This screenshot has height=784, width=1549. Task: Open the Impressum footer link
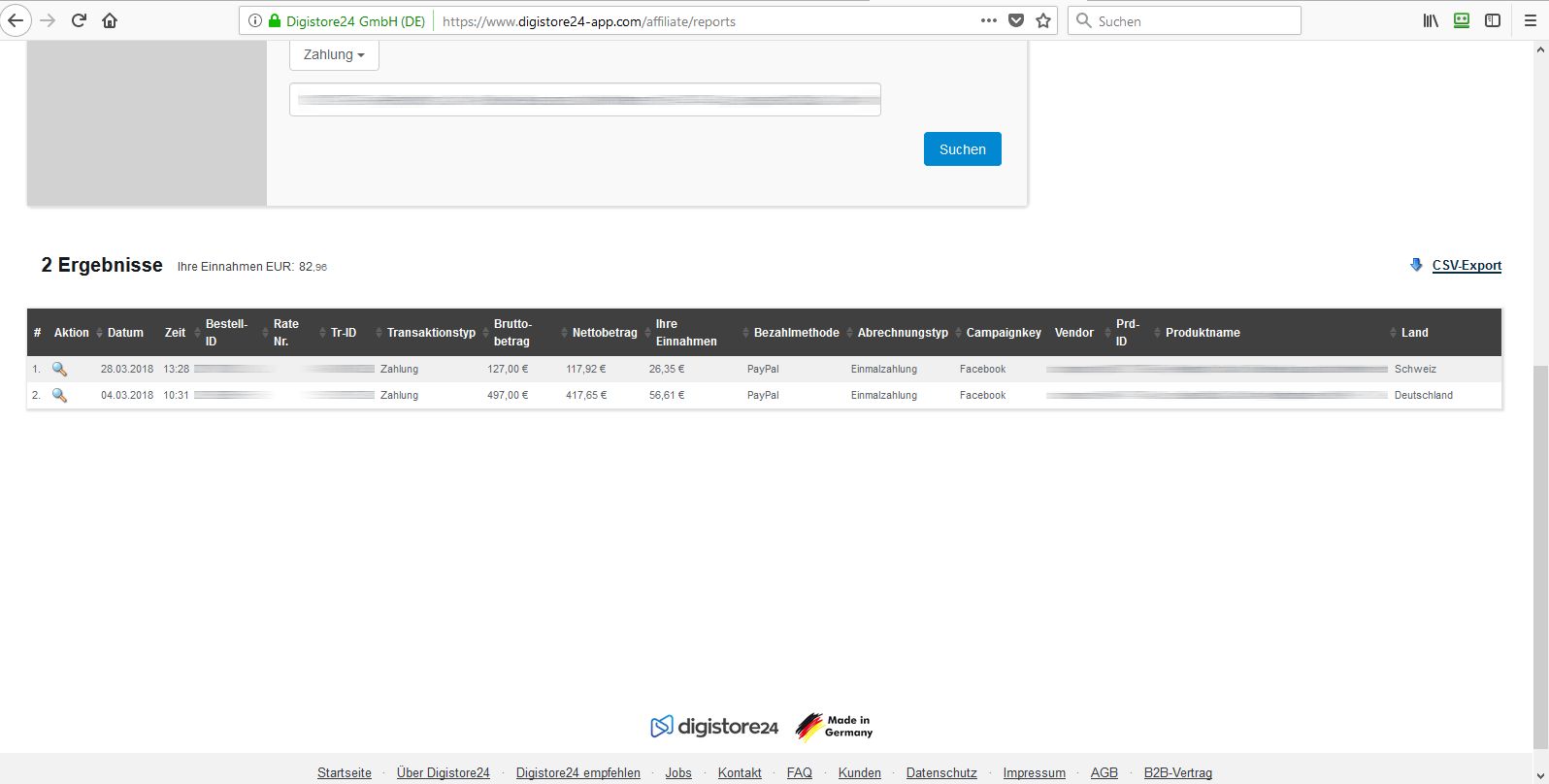1034,773
